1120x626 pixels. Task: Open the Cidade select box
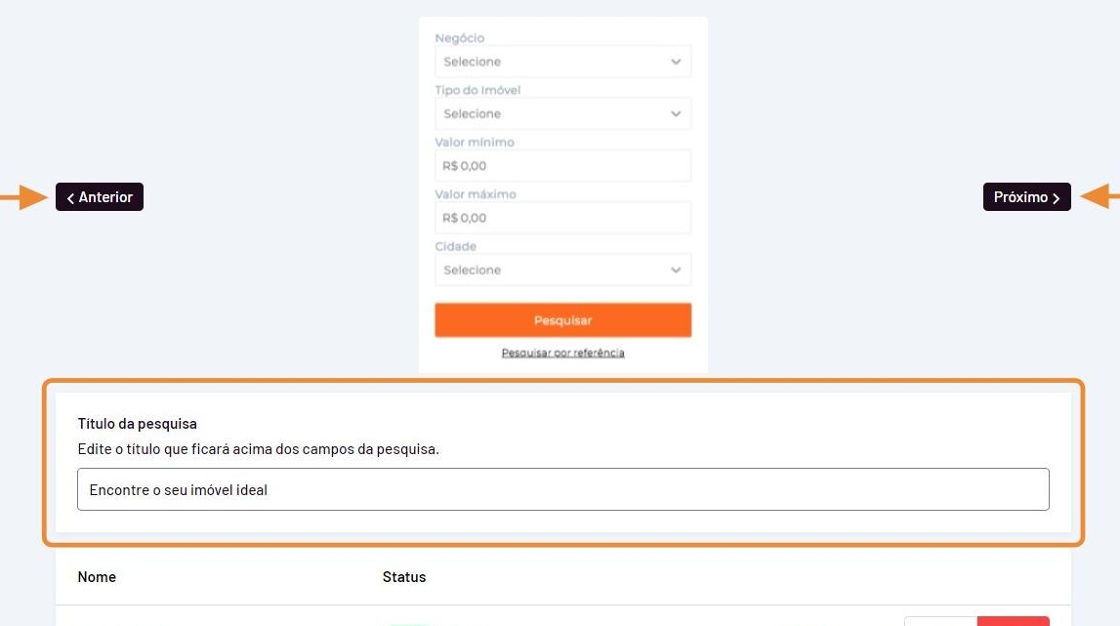click(562, 270)
